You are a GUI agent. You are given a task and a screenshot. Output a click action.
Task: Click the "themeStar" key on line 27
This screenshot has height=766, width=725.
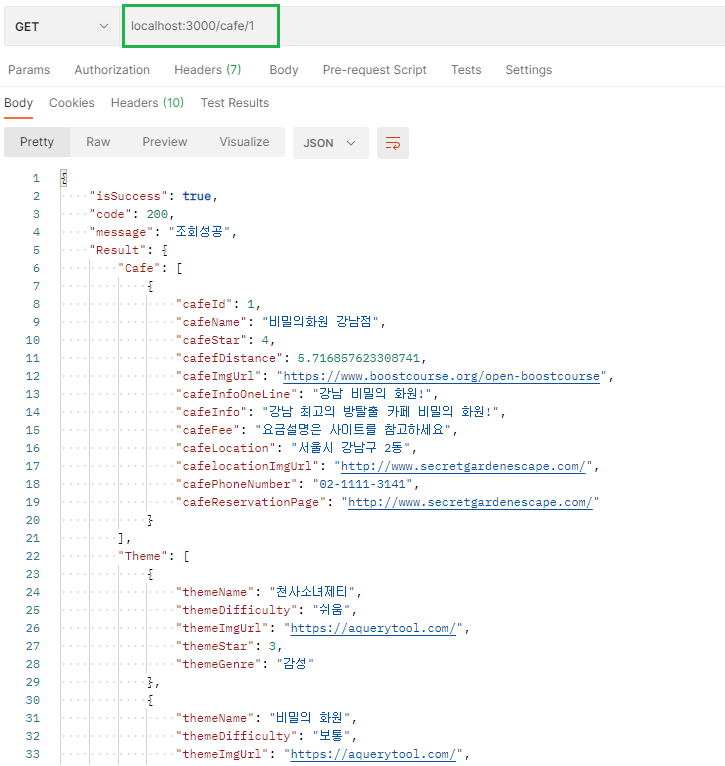coord(214,646)
